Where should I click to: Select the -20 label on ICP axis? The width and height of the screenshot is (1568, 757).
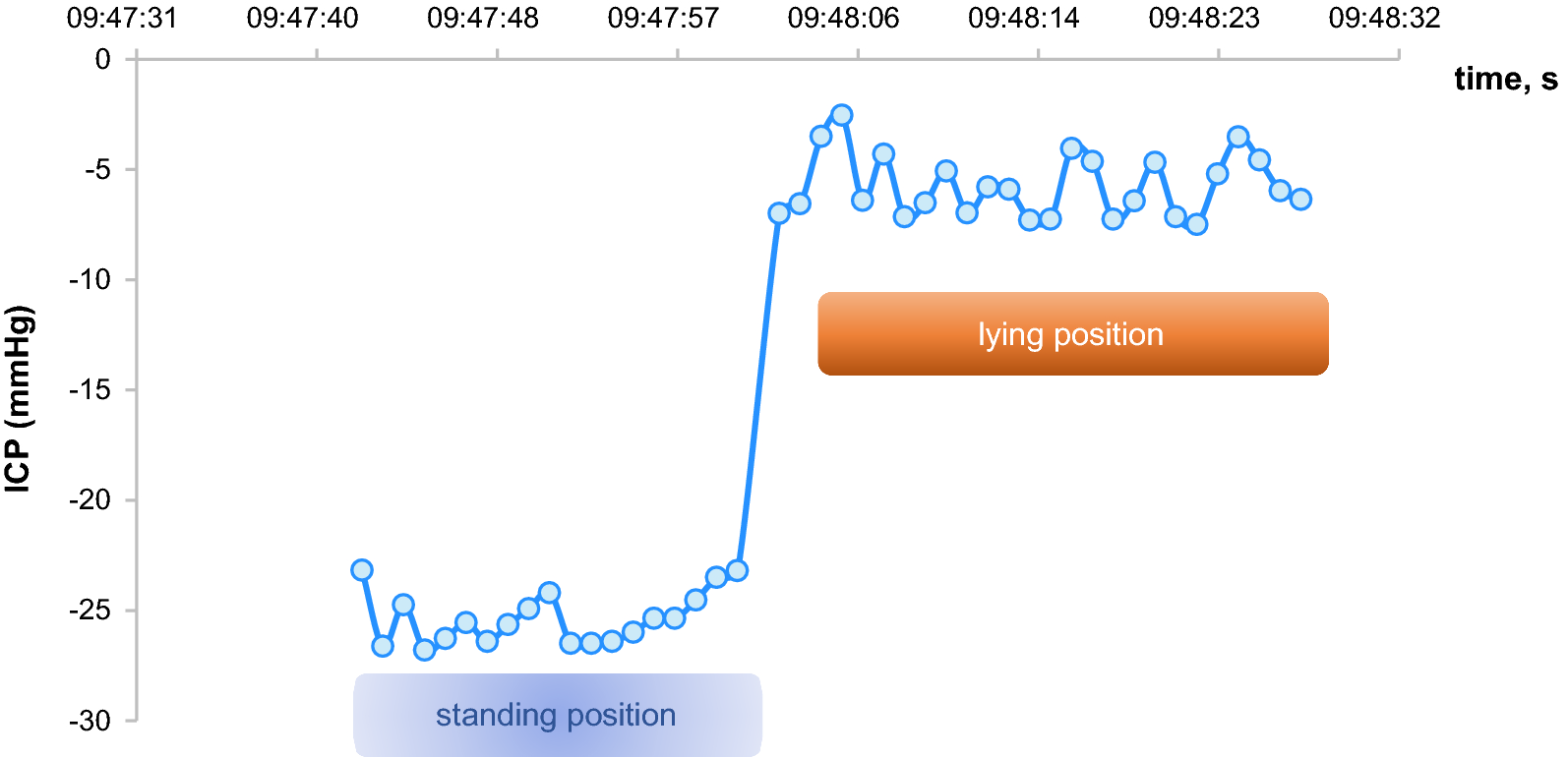90,500
